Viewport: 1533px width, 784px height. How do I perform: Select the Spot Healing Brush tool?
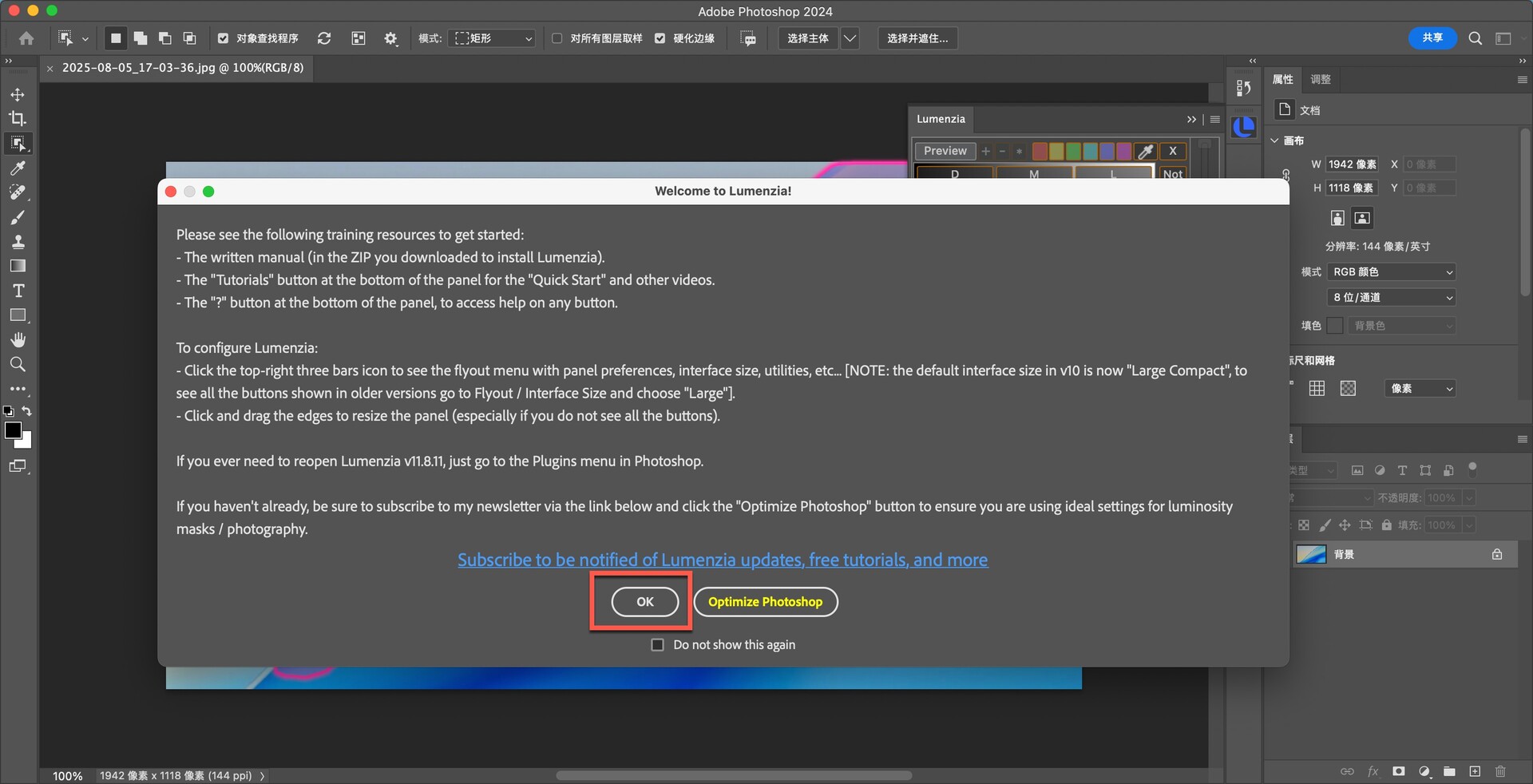(x=18, y=192)
